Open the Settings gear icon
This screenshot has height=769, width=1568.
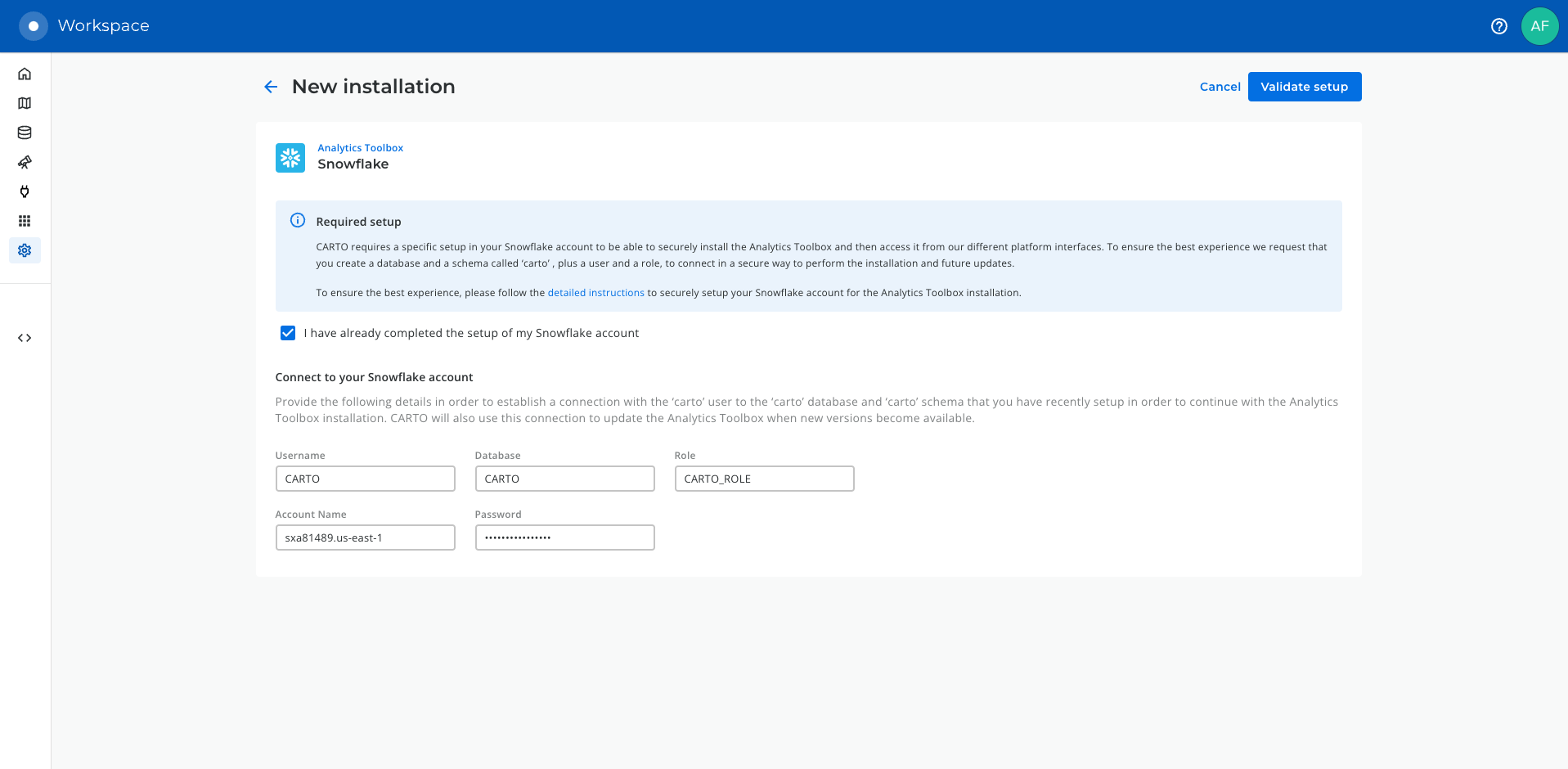[25, 250]
